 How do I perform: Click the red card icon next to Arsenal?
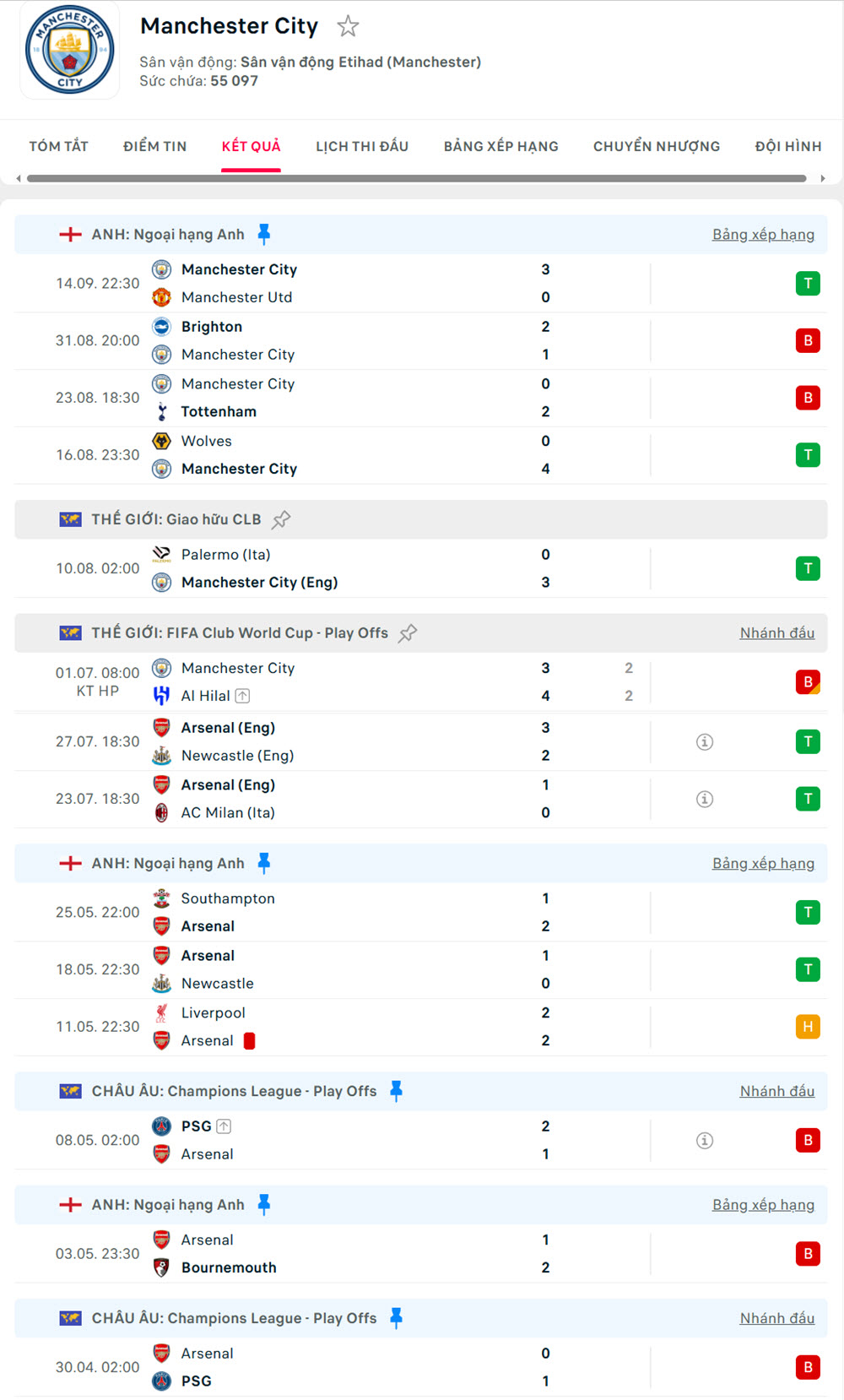pos(249,1040)
